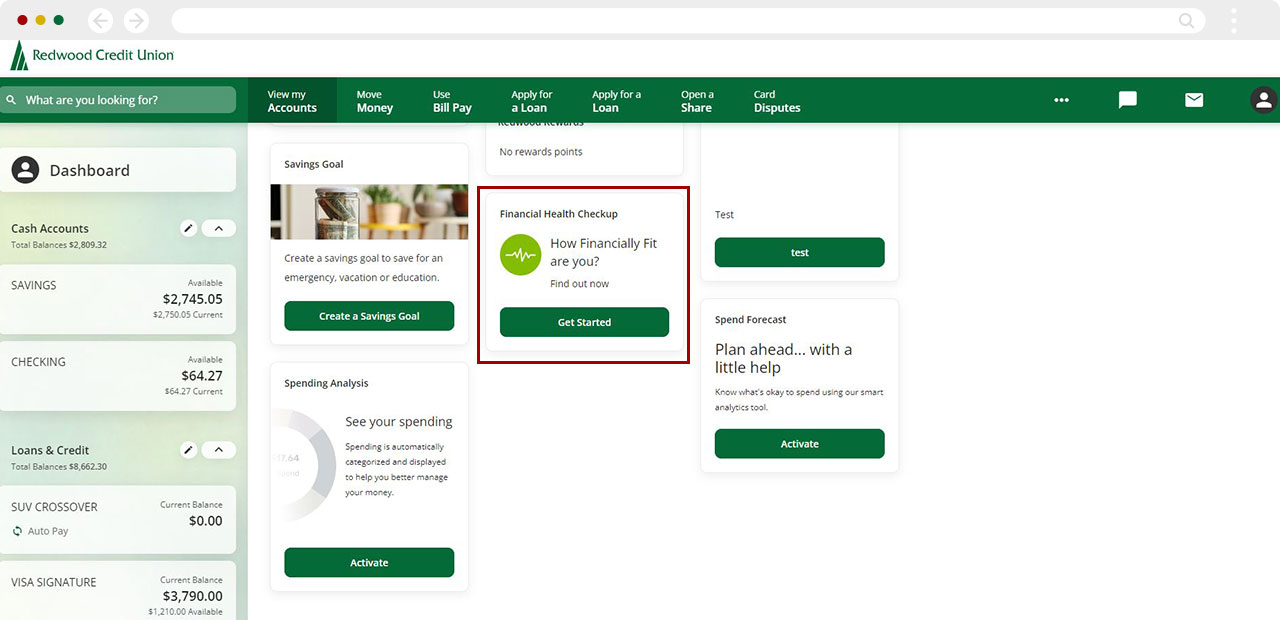Select the SAVINGS account card
The height and width of the screenshot is (620, 1280).
118,299
